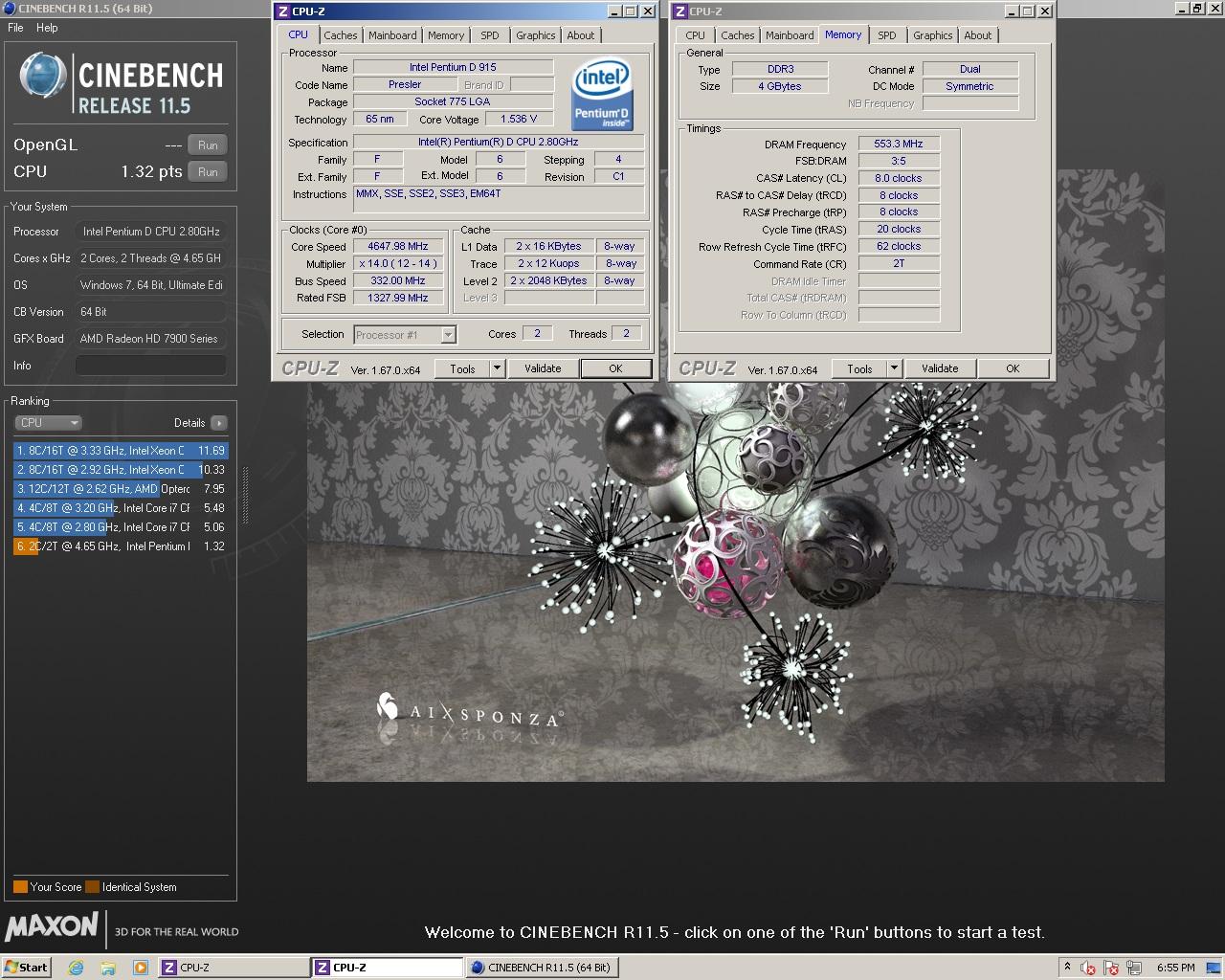Click the Core Speed value 4647.98 MHz
1225x980 pixels.
point(398,246)
